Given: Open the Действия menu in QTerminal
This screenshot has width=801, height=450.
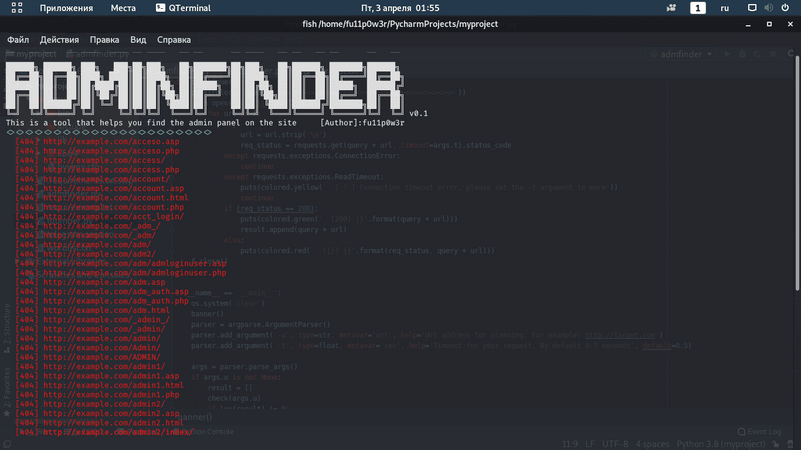Looking at the screenshot, I should (59, 40).
